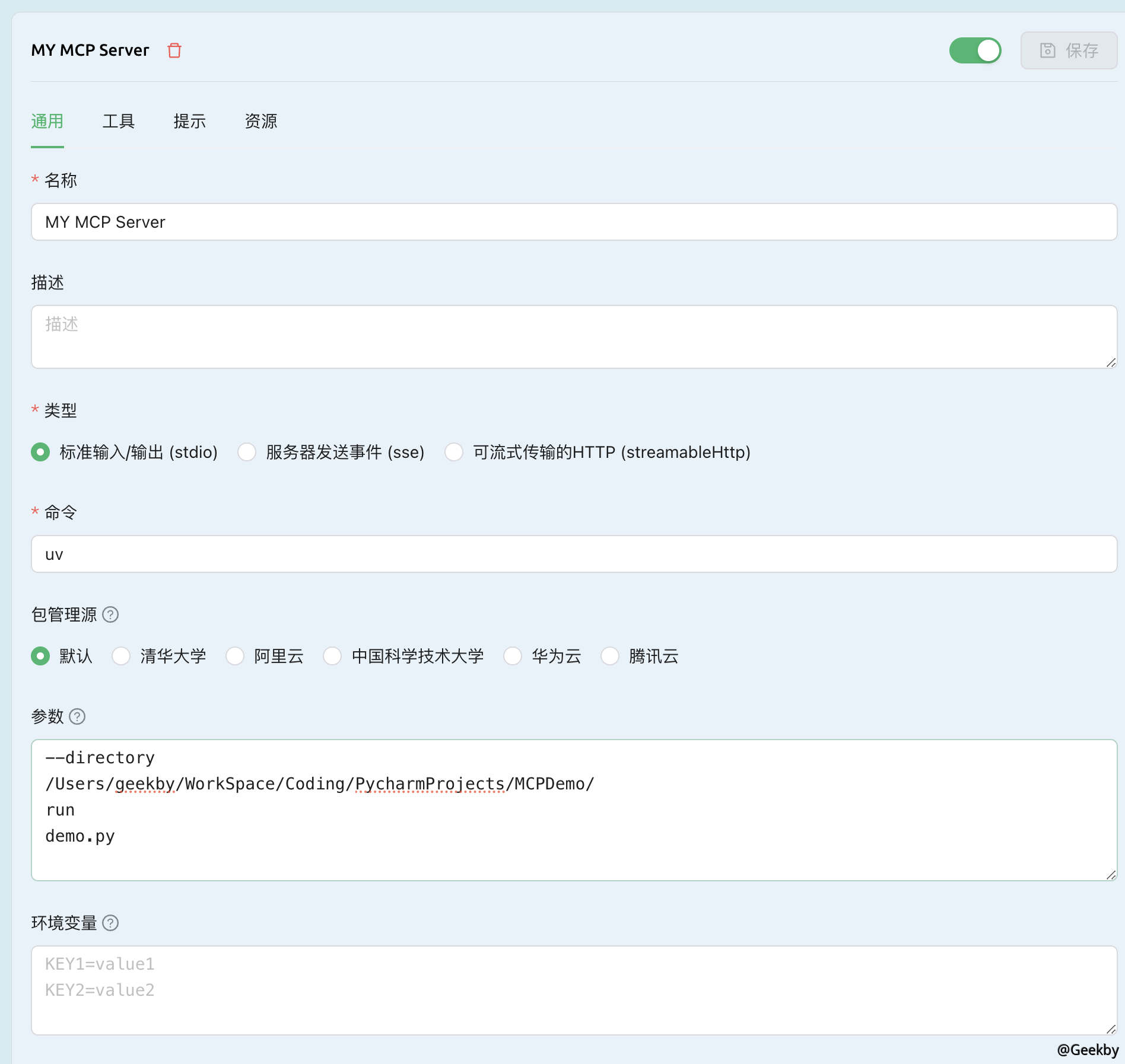1125x1064 pixels.
Task: Disable the MCP server toggle switch
Action: tap(975, 50)
